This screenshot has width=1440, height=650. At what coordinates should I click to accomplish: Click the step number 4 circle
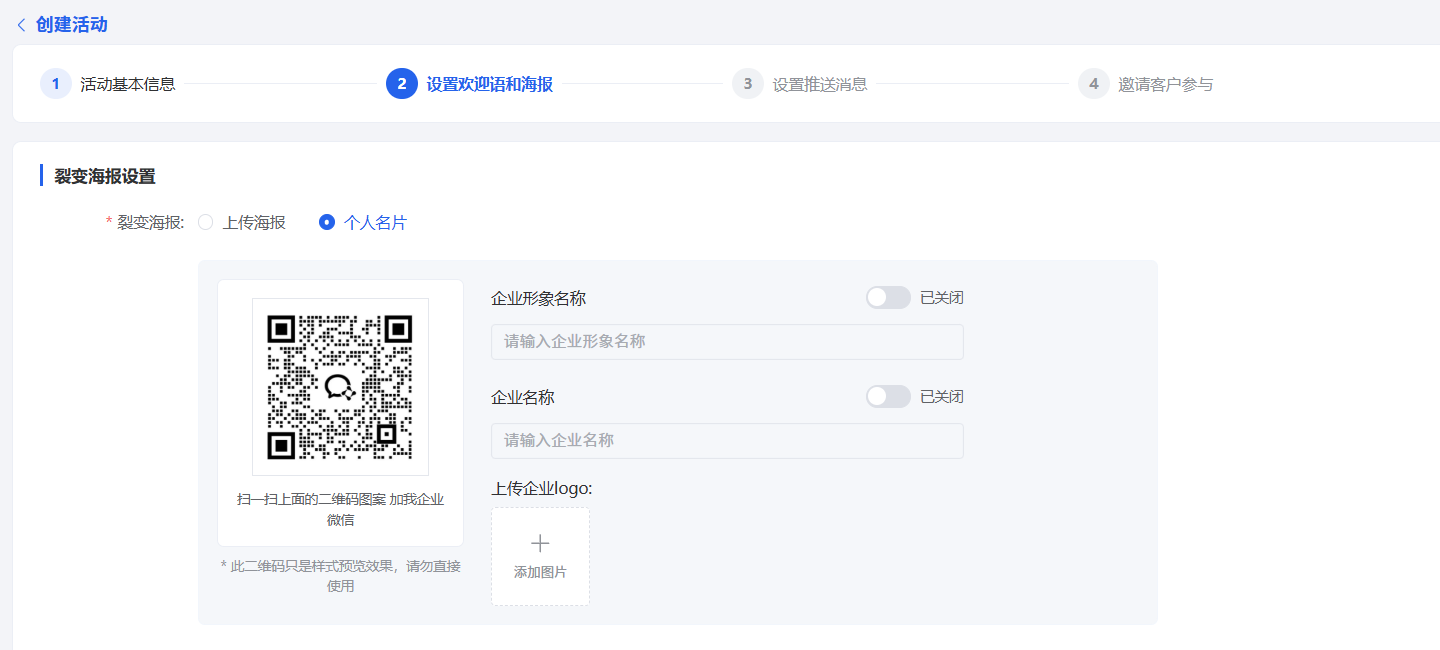(x=1094, y=84)
